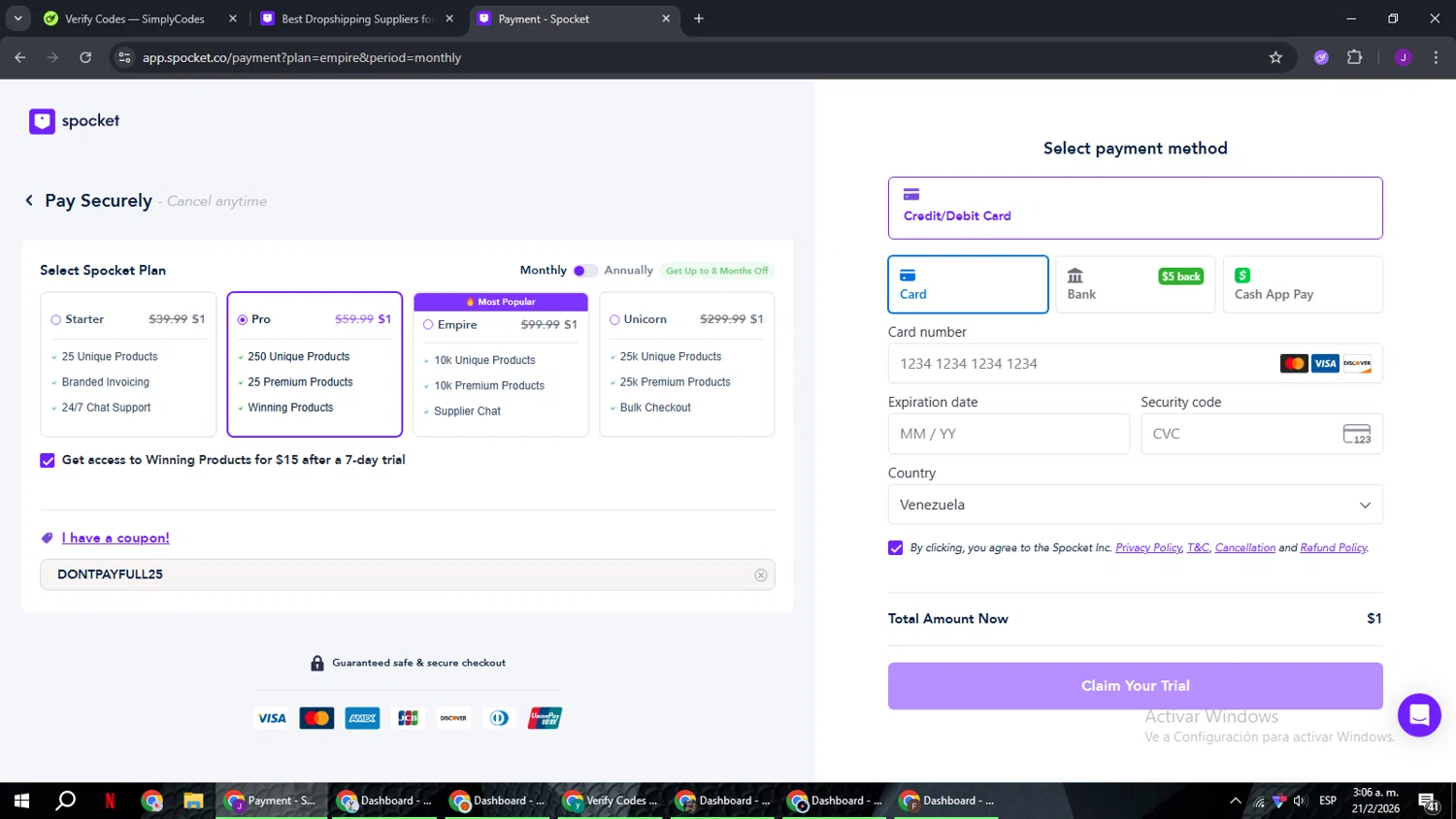The height and width of the screenshot is (819, 1456).
Task: Toggle the policy agreement checkbox
Action: (896, 548)
